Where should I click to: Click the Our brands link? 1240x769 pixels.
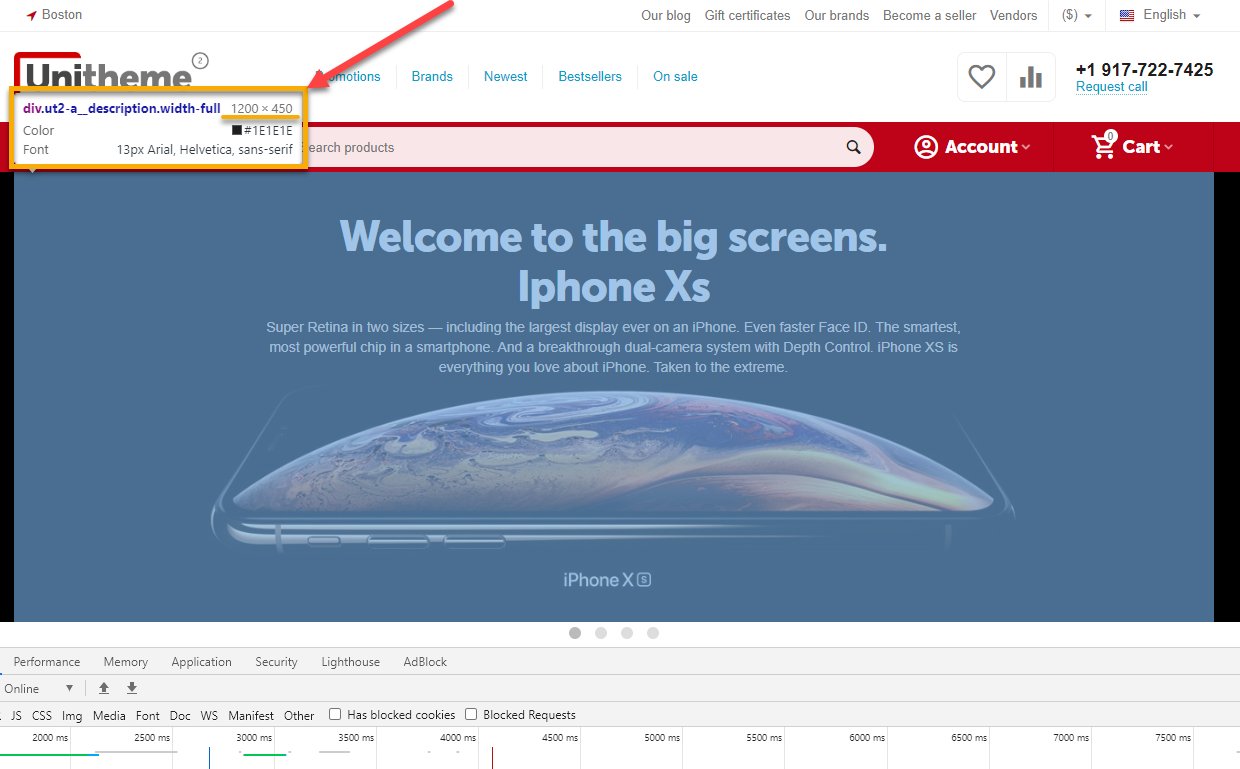837,15
